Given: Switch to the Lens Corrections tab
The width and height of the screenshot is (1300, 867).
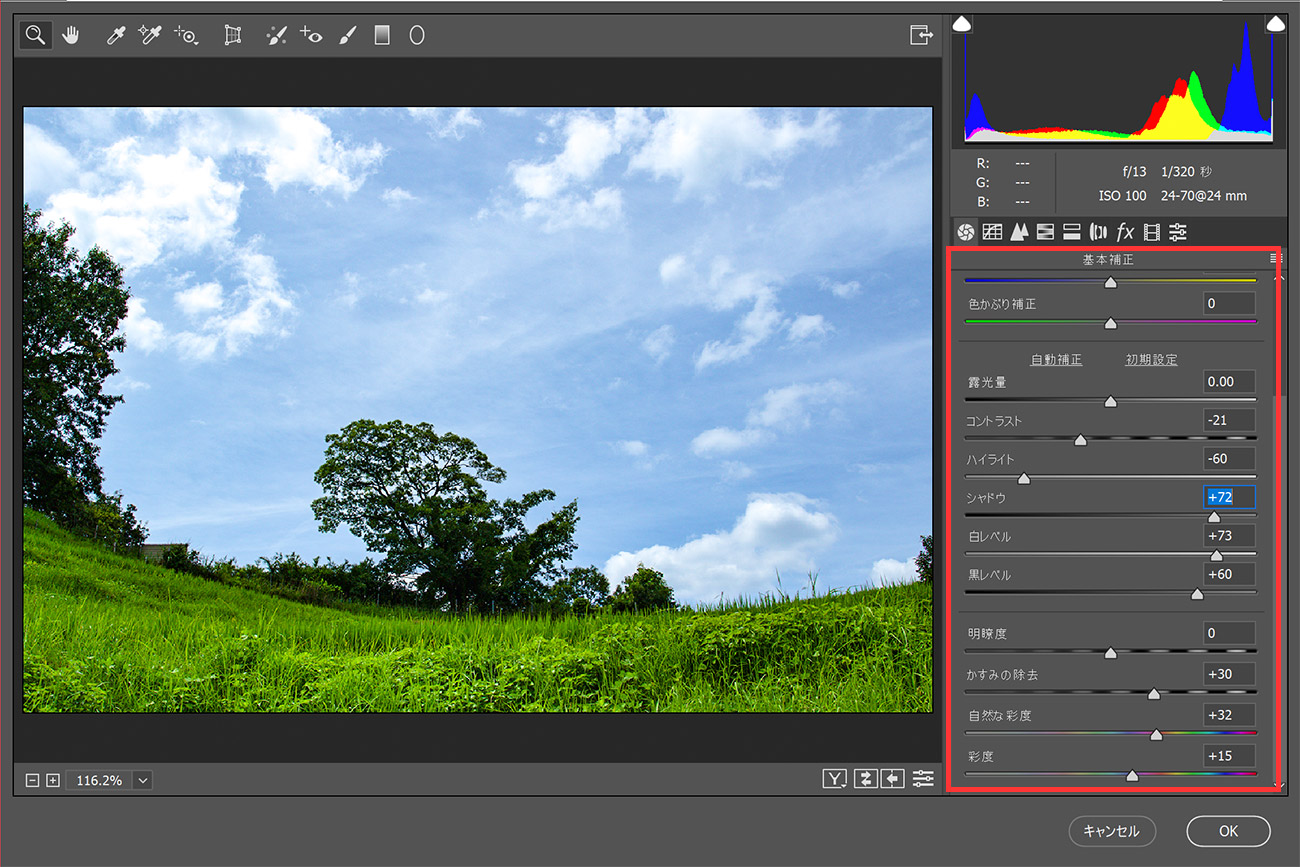Looking at the screenshot, I should [x=1098, y=232].
